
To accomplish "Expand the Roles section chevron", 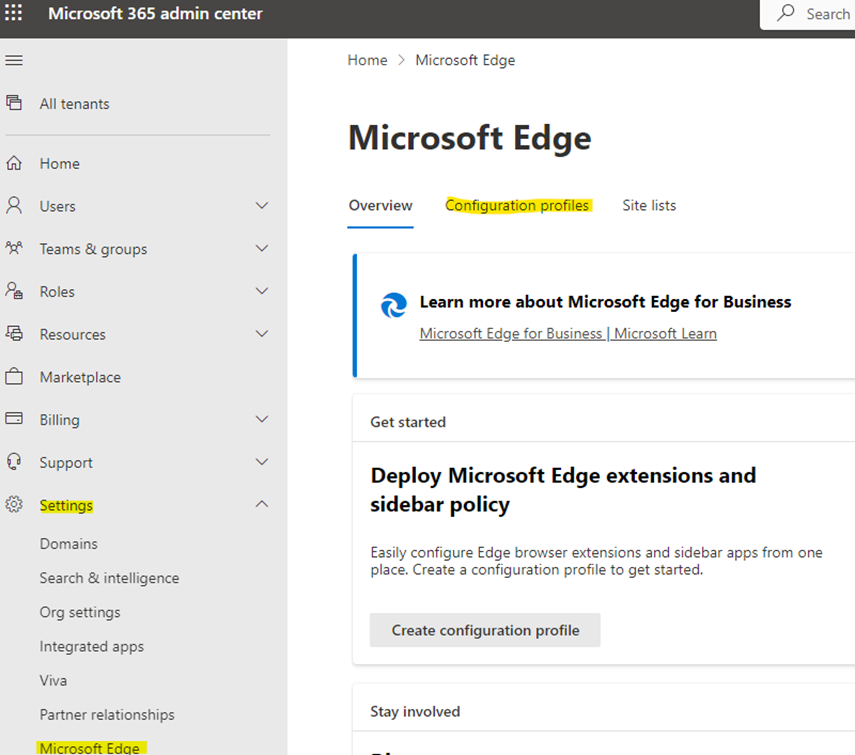I will (262, 291).
